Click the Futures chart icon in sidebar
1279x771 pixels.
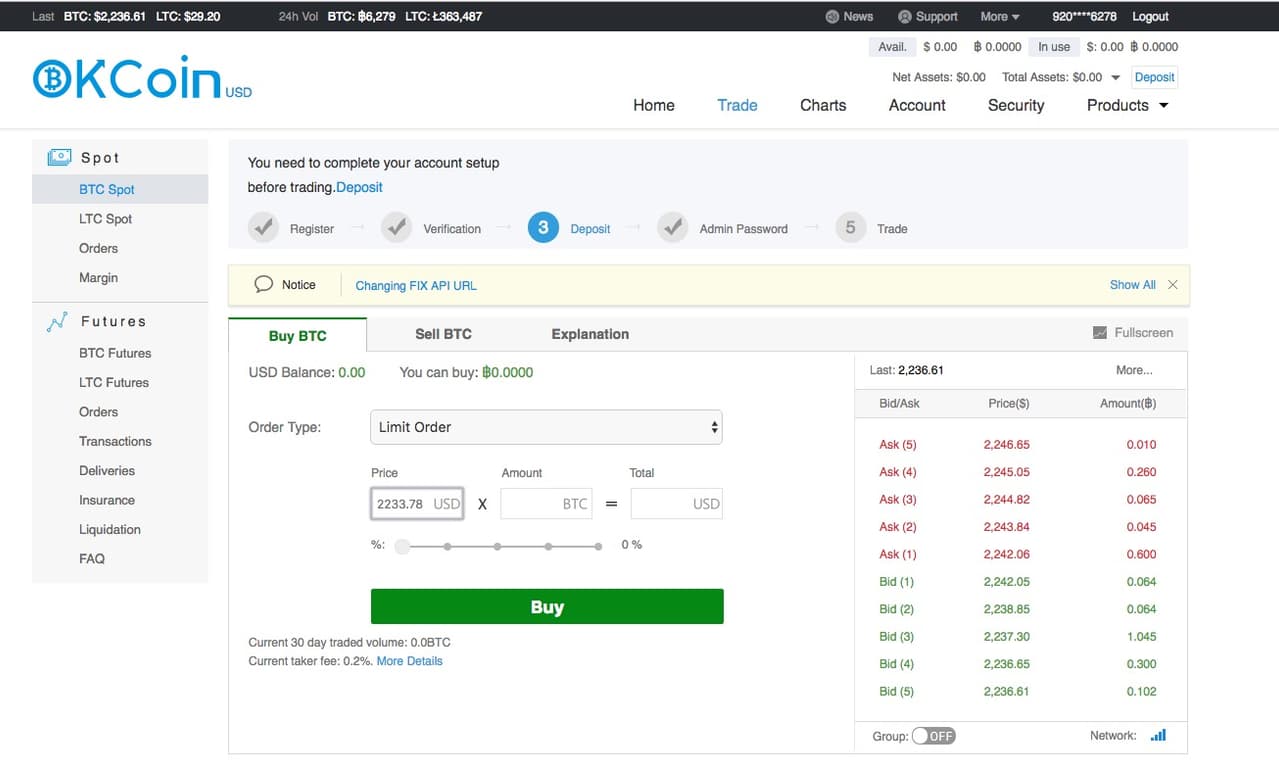58,321
